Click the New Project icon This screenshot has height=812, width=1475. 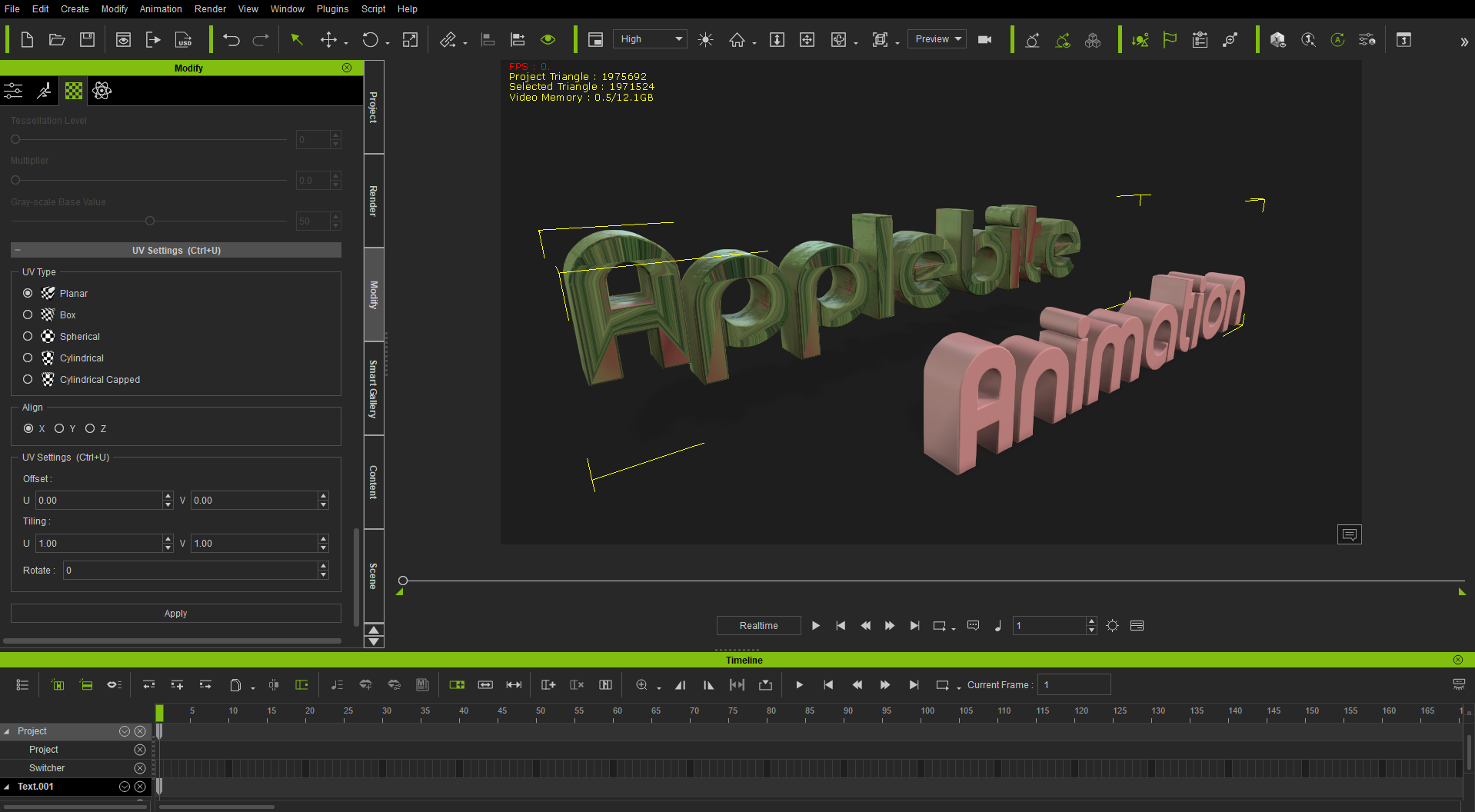[27, 39]
